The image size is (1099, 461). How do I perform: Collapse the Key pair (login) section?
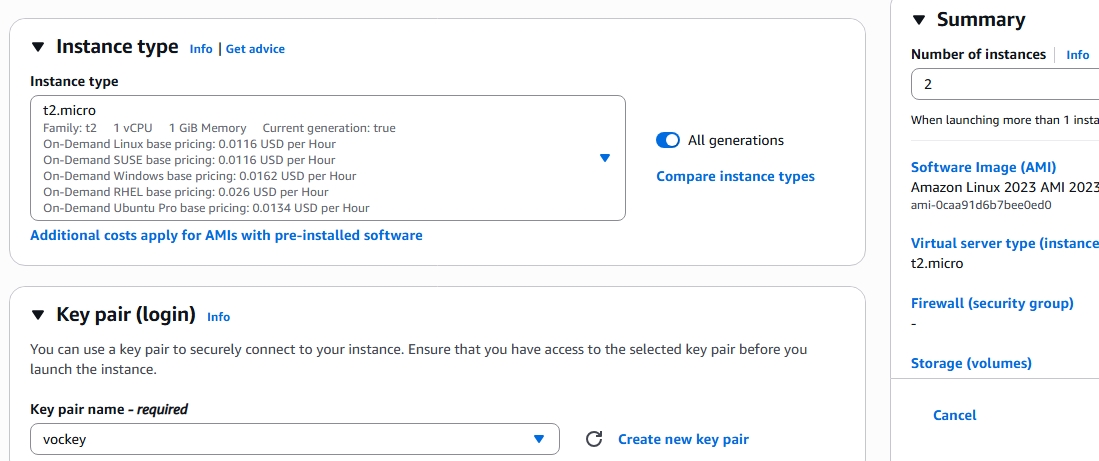[x=38, y=315]
